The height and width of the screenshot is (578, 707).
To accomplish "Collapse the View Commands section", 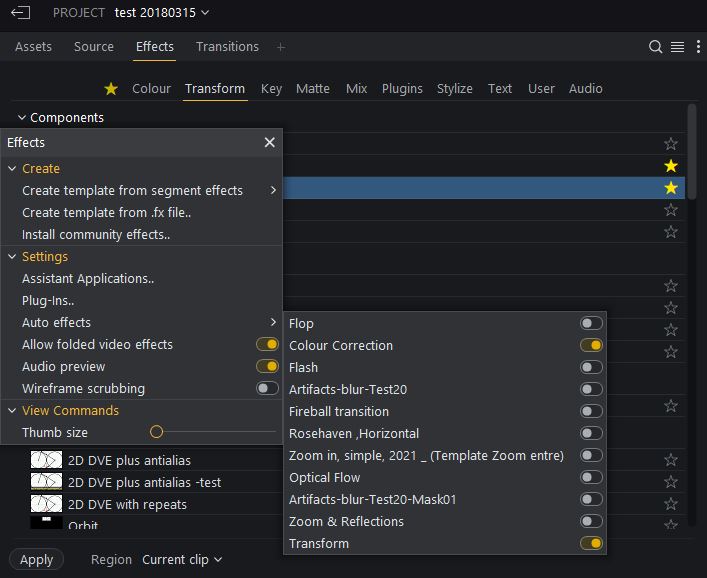I will [12, 410].
